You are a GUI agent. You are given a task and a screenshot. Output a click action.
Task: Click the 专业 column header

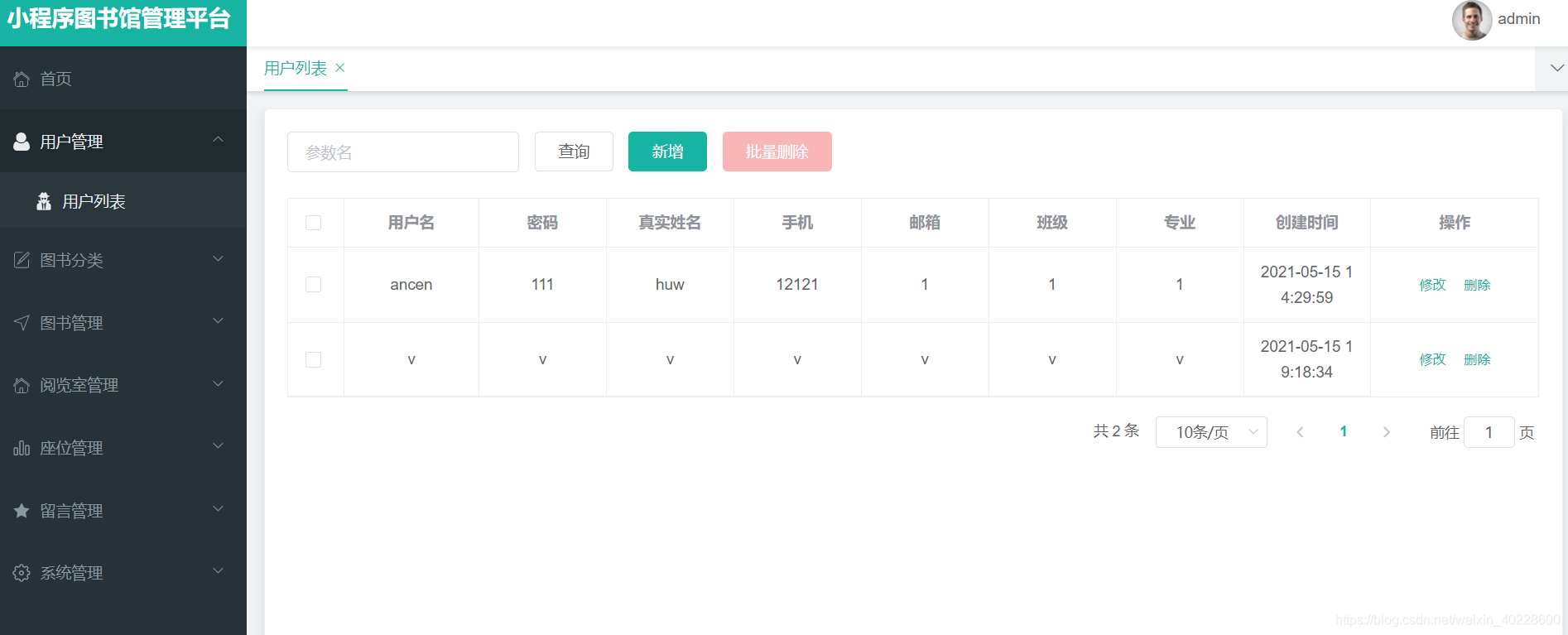pyautogui.click(x=1180, y=223)
